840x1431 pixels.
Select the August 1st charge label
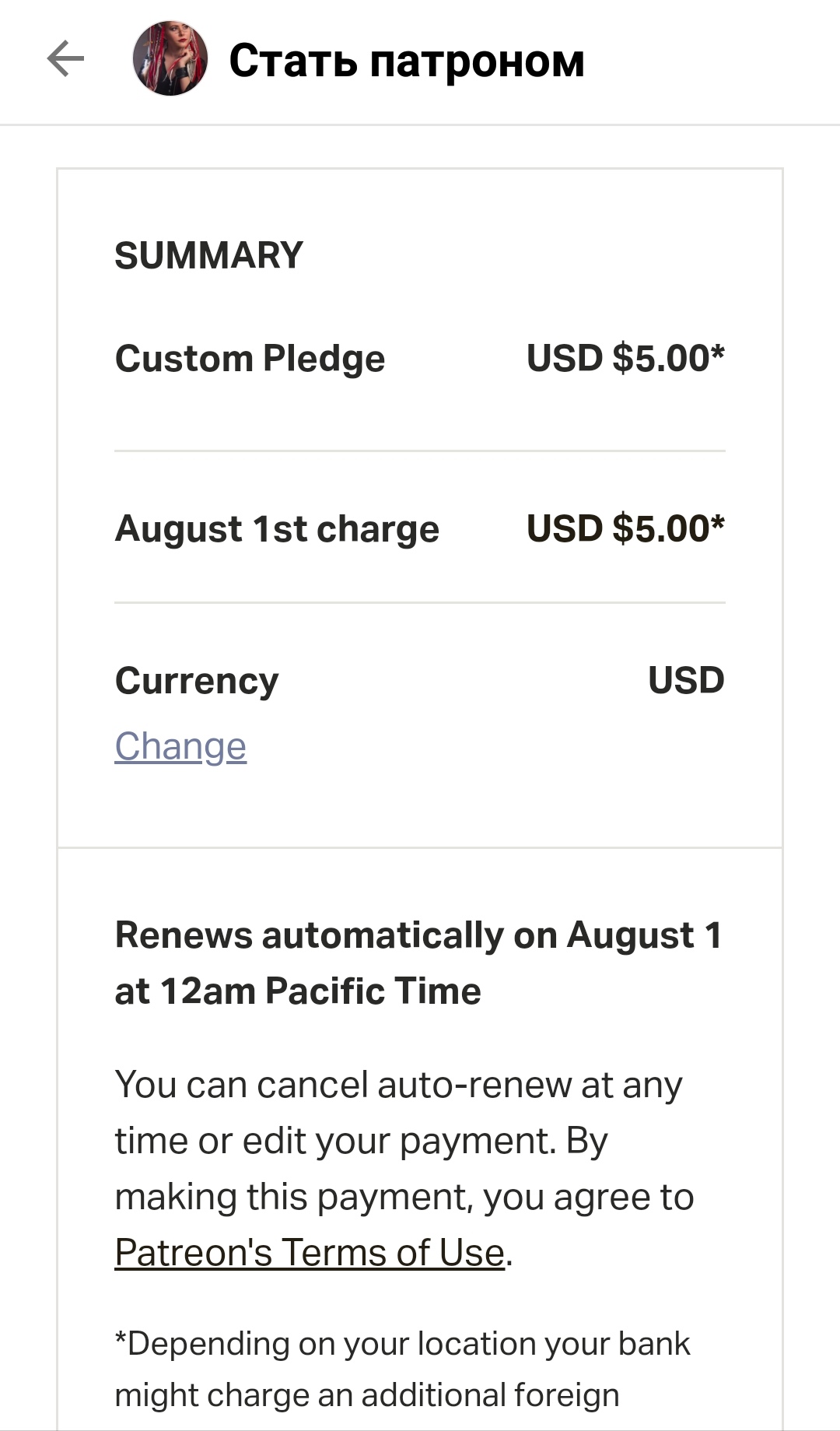coord(277,529)
